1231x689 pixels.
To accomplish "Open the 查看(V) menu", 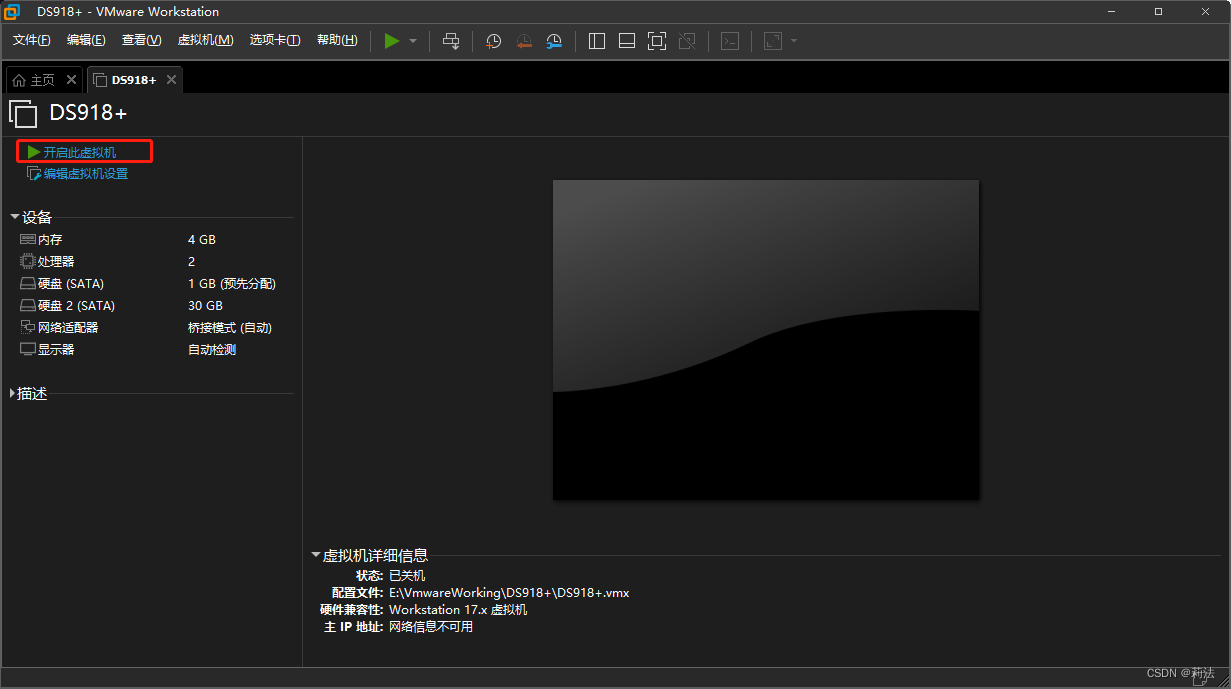I will click(141, 40).
